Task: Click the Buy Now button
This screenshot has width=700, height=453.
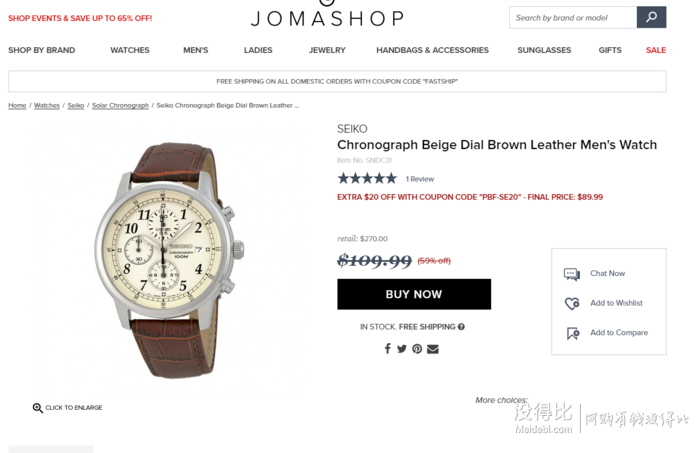Action: 414,294
